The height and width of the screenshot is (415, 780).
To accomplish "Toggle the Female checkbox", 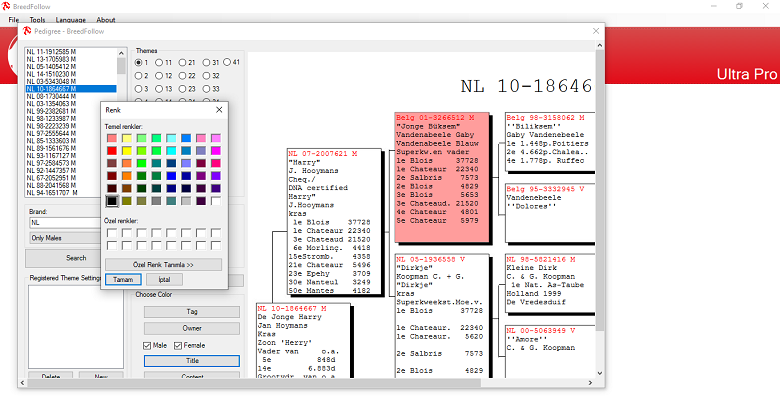I will pyautogui.click(x=179, y=345).
